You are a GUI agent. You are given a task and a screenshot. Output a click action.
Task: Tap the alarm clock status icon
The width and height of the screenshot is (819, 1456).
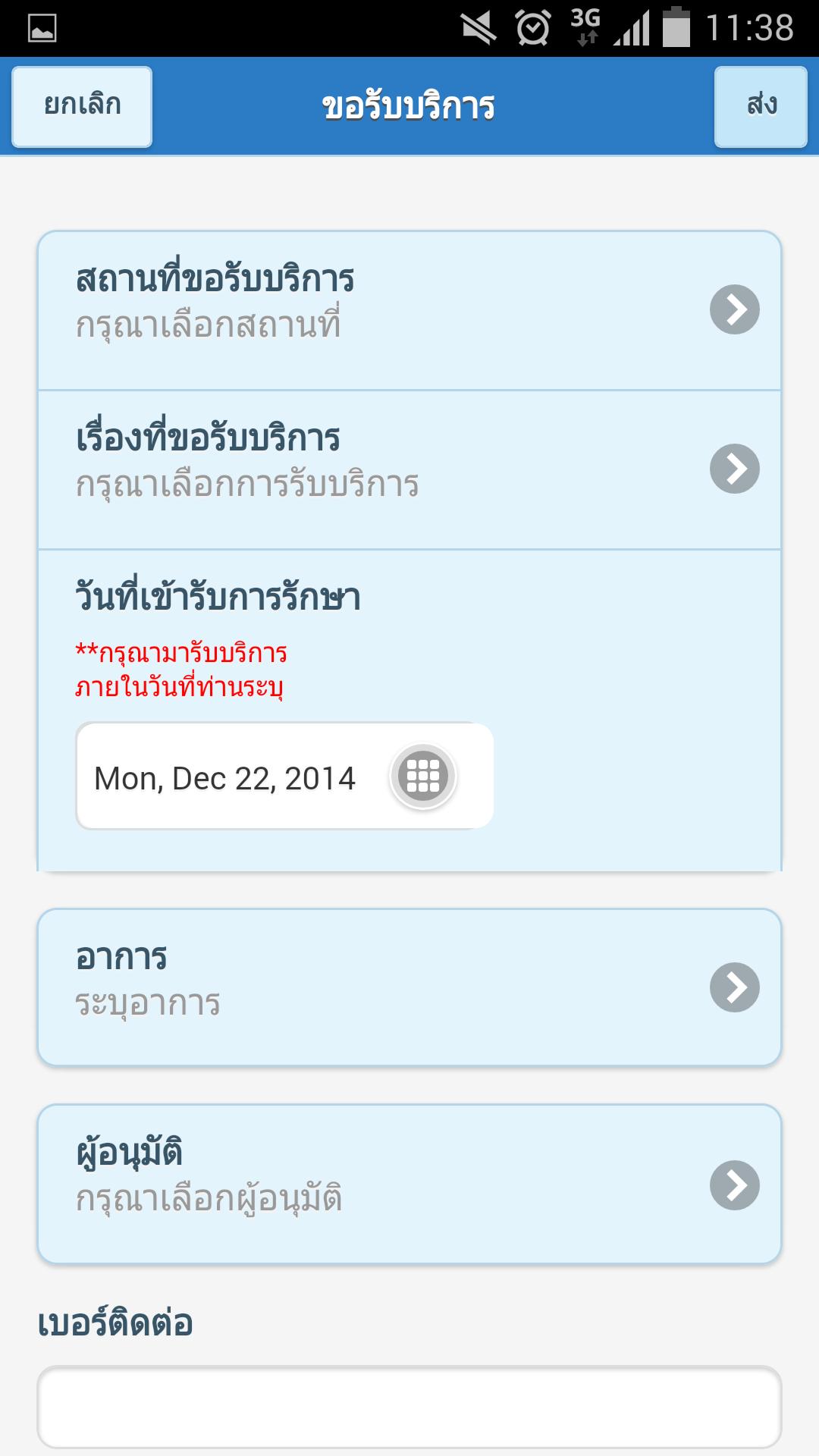pos(533,29)
